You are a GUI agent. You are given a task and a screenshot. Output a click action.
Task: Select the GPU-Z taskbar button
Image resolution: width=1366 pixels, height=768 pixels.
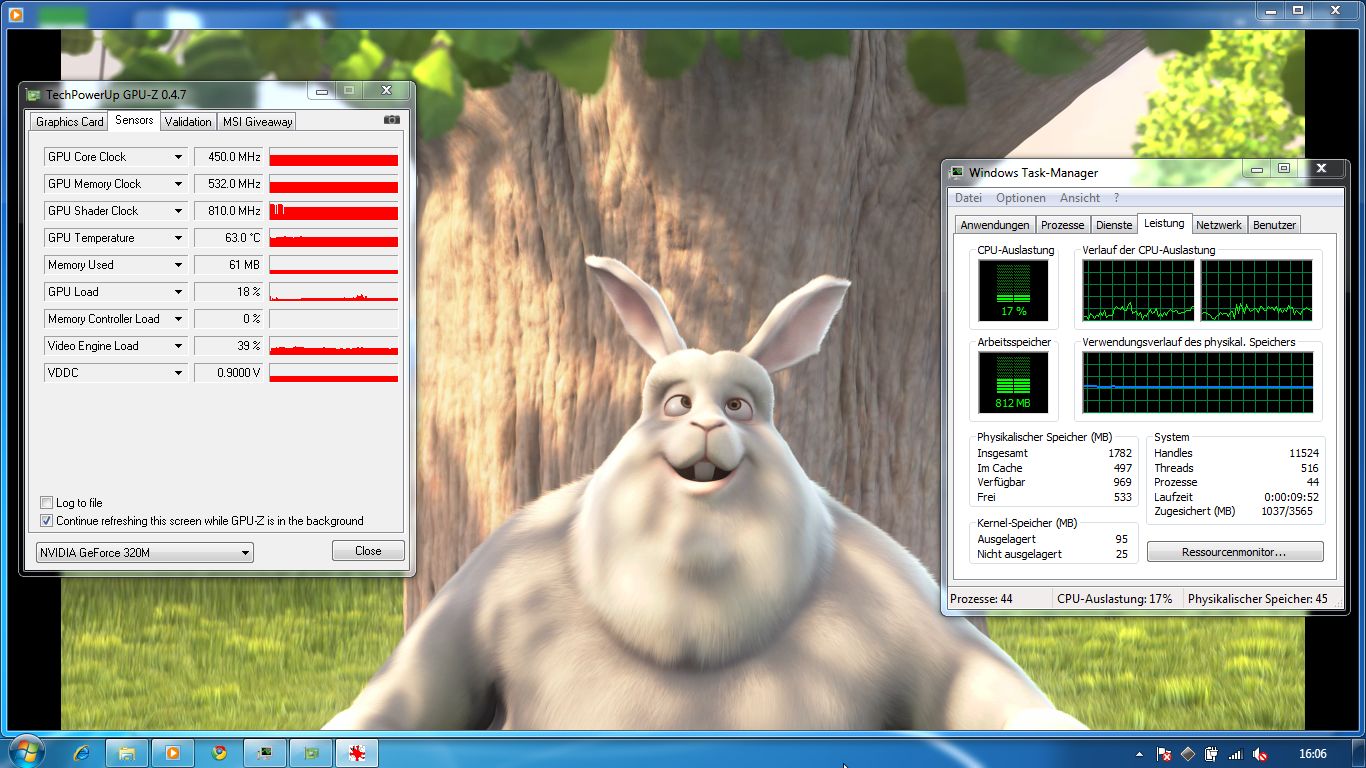(x=311, y=753)
